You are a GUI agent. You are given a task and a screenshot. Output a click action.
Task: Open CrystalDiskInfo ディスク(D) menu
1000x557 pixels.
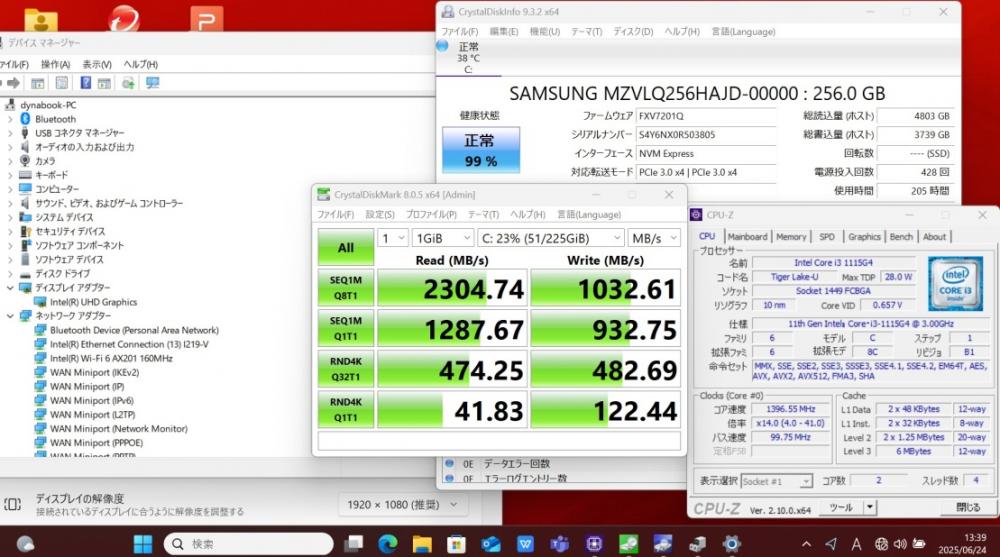pos(633,31)
